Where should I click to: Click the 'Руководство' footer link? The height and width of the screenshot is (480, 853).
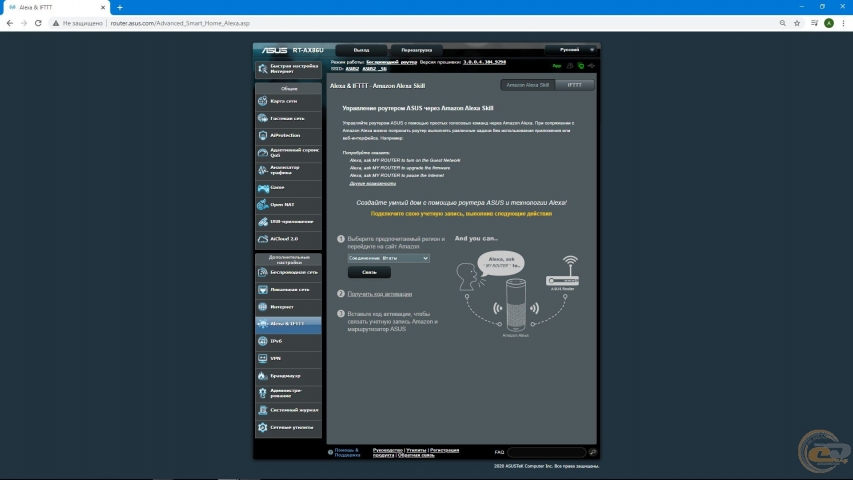387,450
